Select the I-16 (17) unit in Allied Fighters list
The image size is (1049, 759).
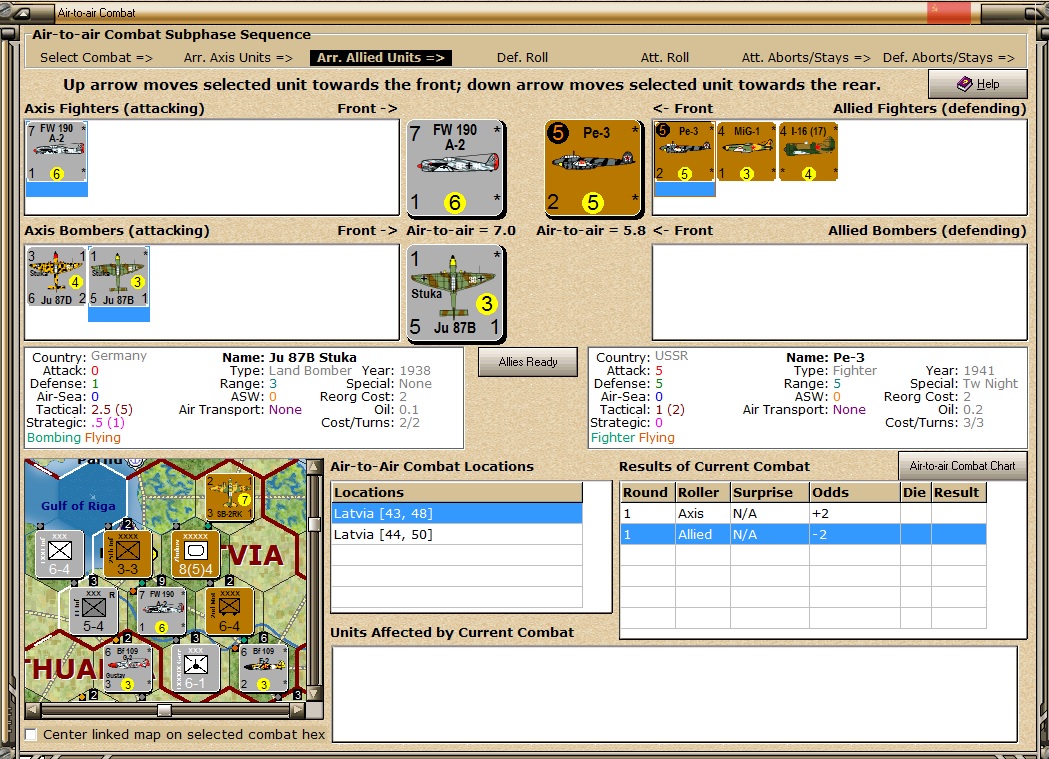(x=808, y=152)
